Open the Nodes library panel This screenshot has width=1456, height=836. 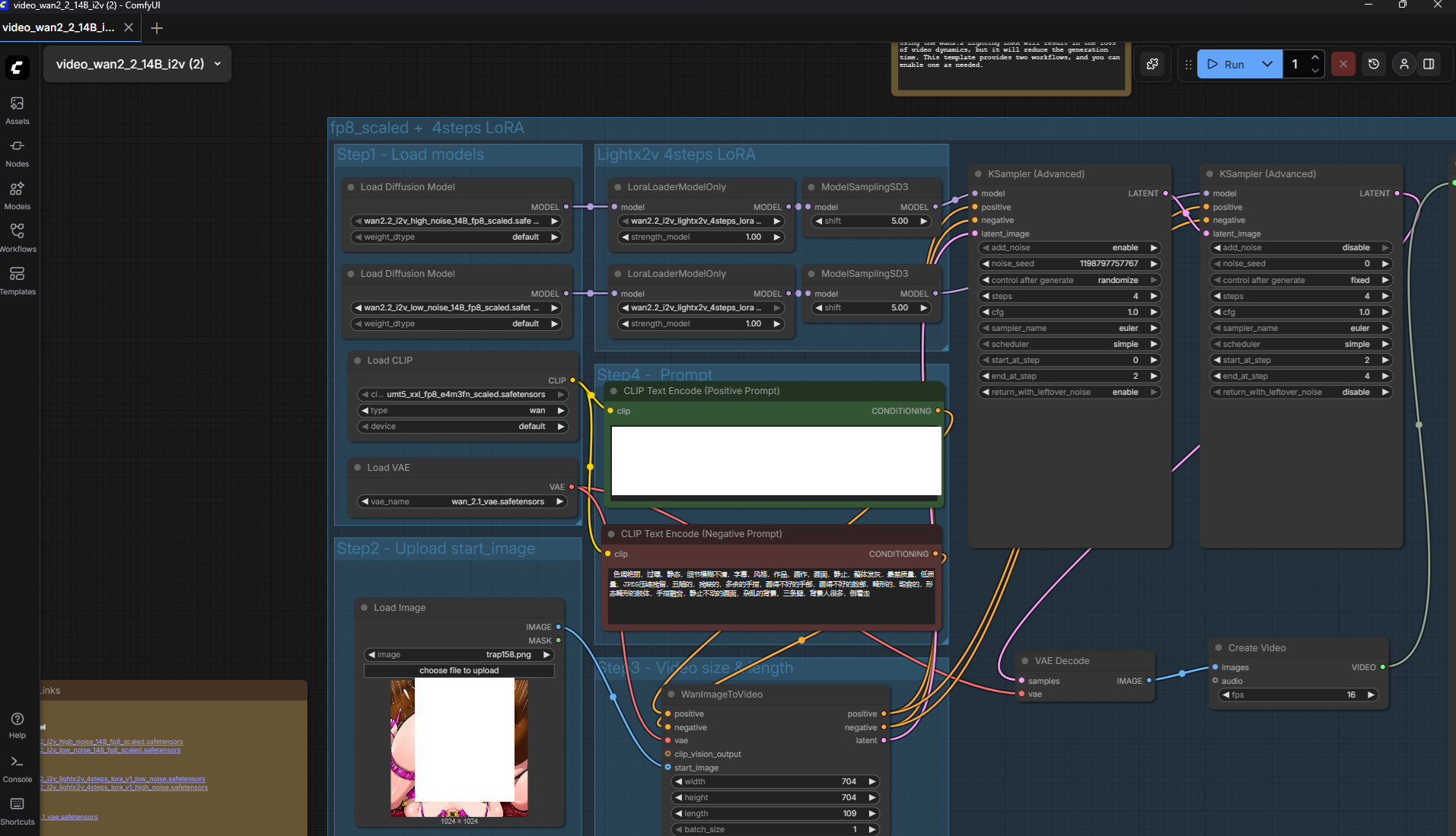[x=17, y=153]
